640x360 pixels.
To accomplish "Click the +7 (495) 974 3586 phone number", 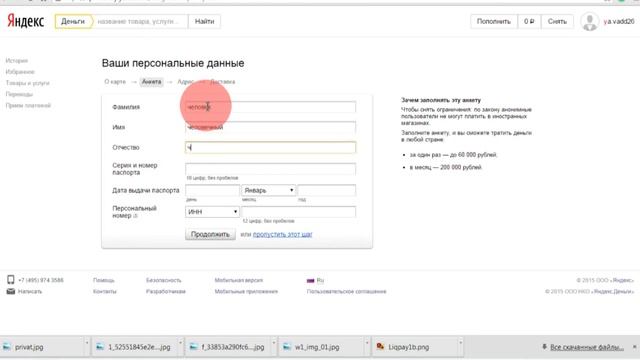I will click(41, 280).
